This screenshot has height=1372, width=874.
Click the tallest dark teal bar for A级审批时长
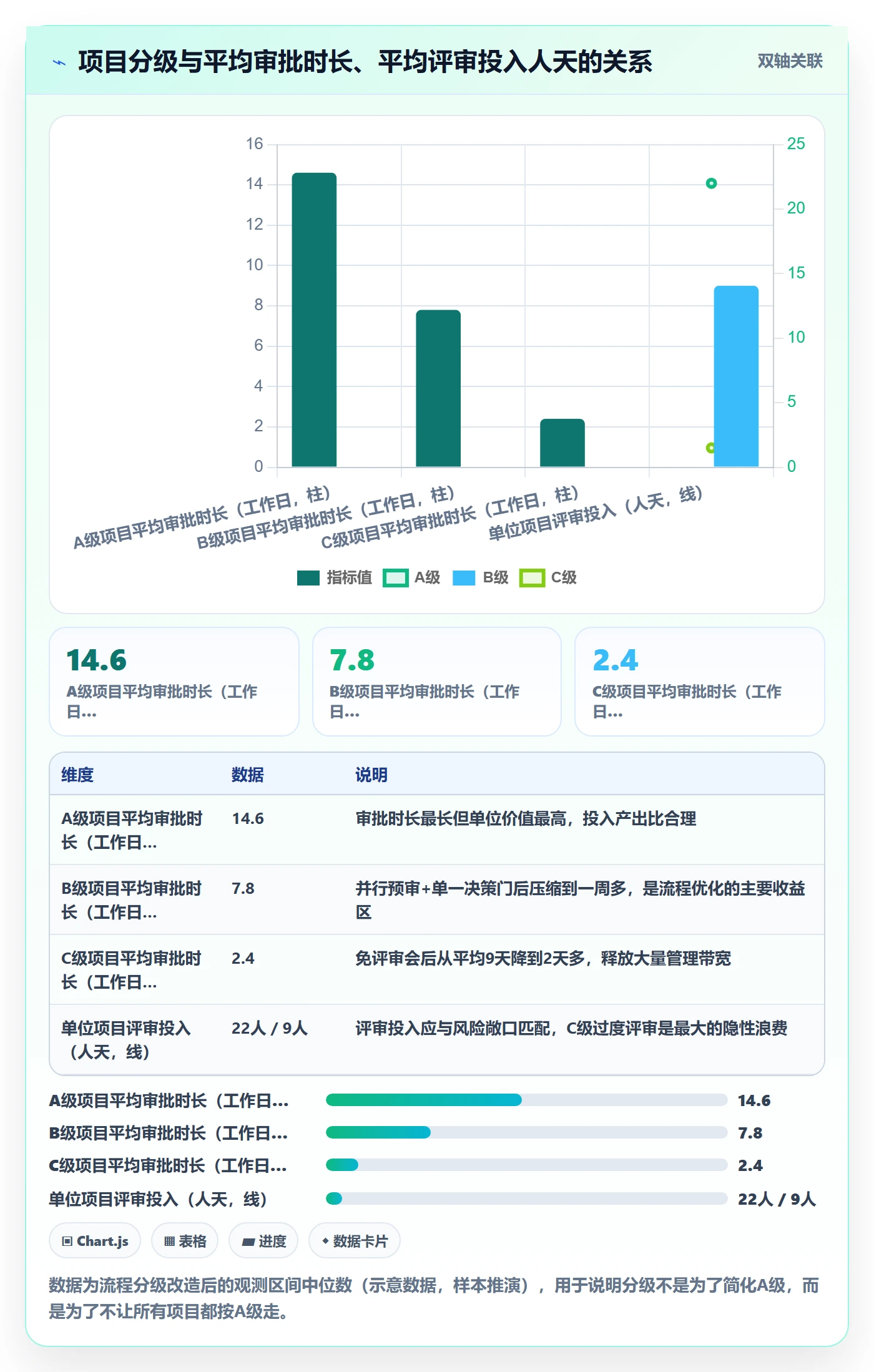pyautogui.click(x=314, y=320)
